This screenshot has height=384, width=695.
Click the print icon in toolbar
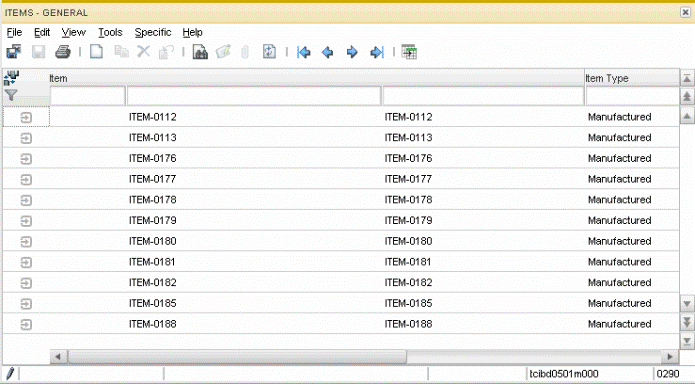click(63, 52)
